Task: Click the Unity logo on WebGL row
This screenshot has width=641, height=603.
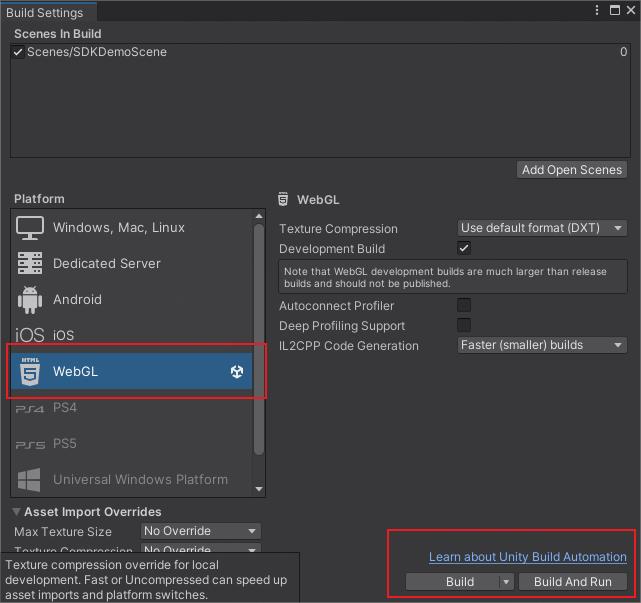Action: 237,371
